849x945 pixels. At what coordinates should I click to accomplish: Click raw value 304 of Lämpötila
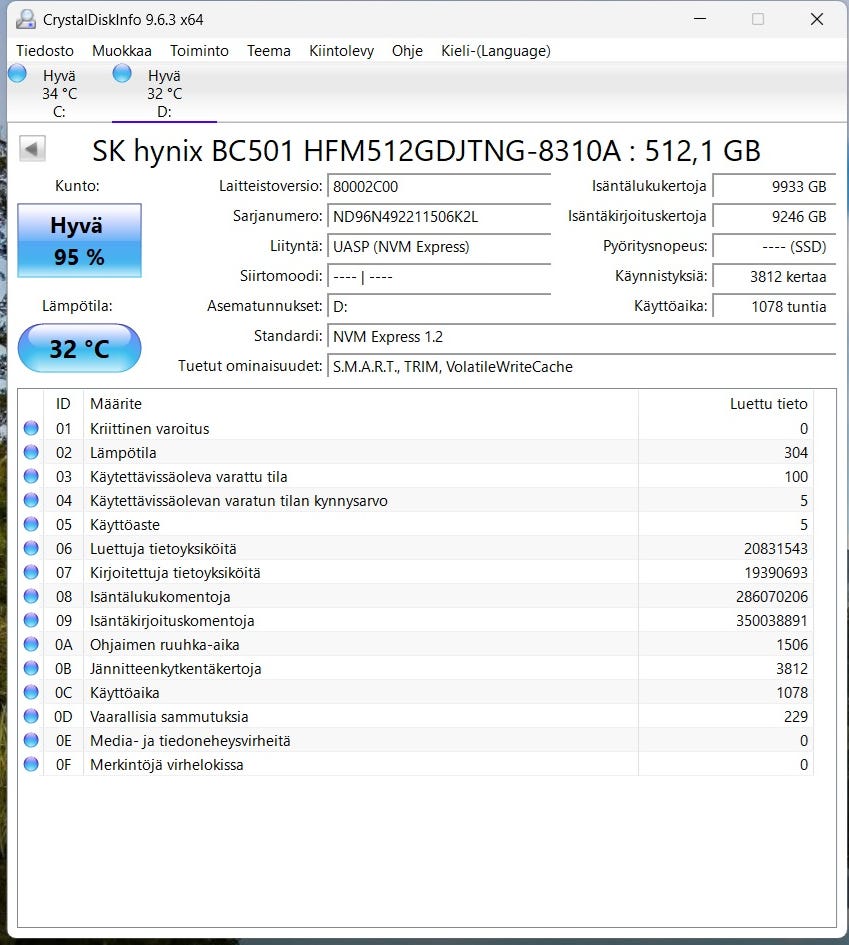click(x=796, y=453)
